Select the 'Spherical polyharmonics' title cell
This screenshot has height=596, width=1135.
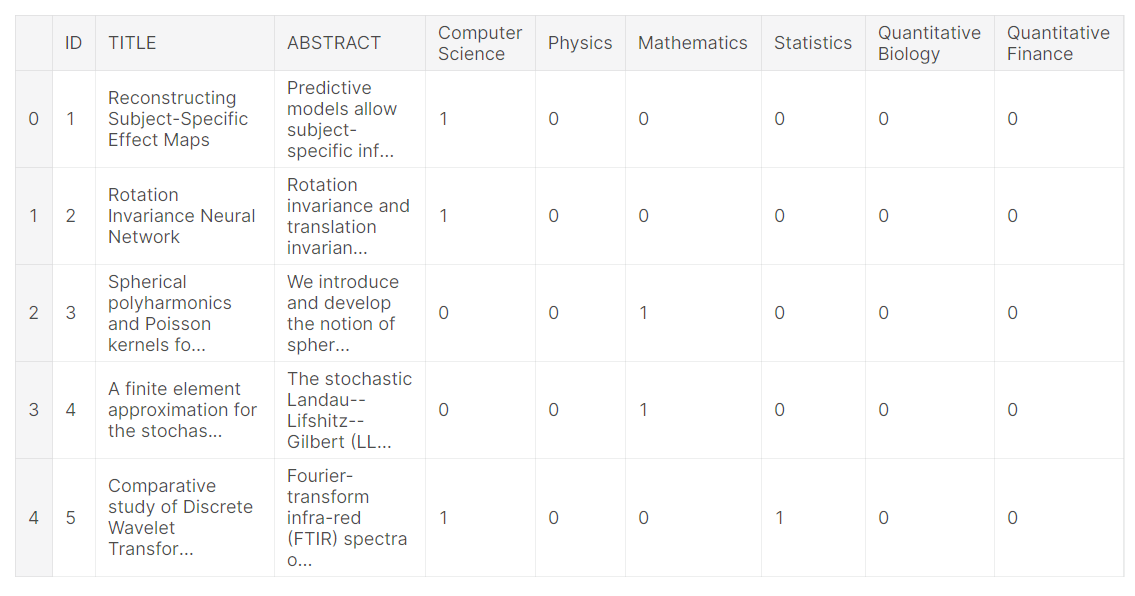click(x=185, y=313)
